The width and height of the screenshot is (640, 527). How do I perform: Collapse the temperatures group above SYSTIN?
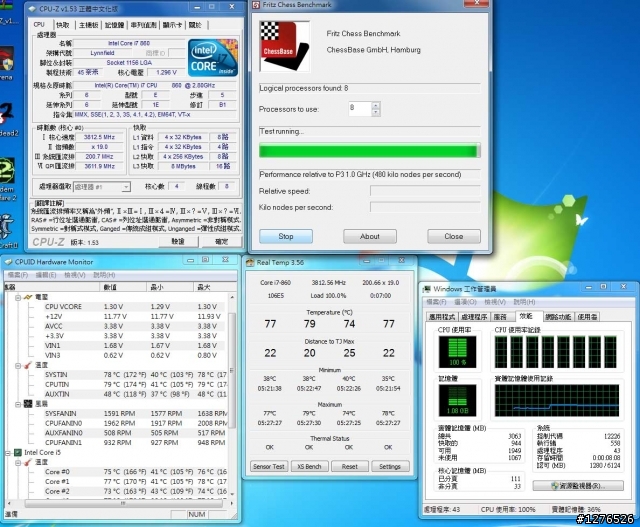coord(18,365)
